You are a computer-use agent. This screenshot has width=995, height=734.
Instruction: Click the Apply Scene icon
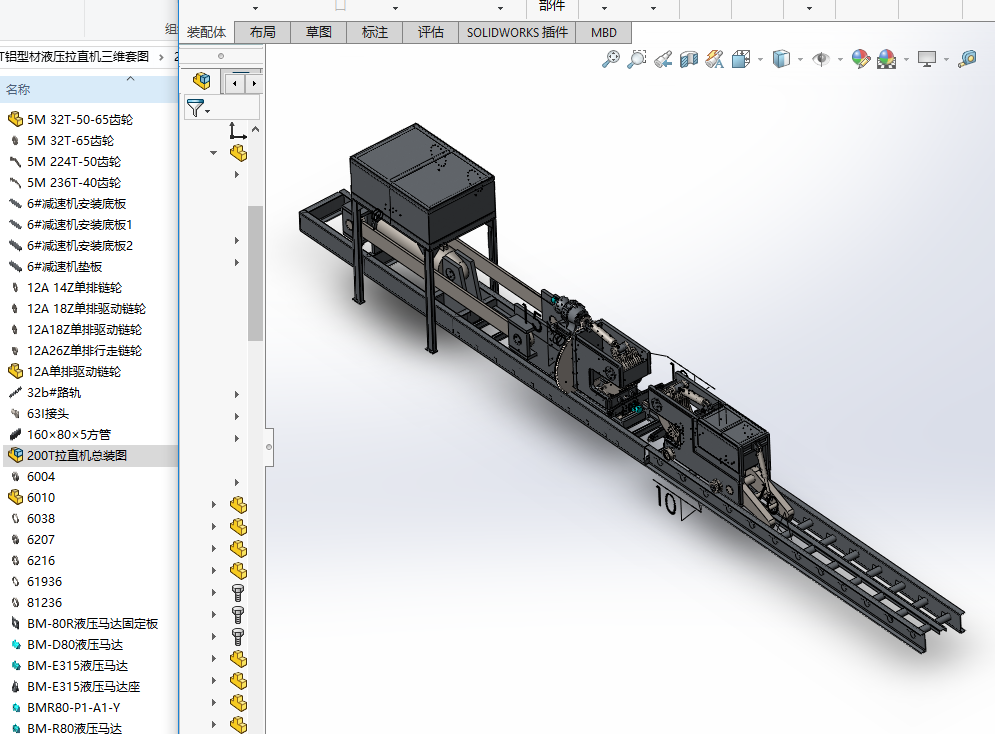pos(886,60)
